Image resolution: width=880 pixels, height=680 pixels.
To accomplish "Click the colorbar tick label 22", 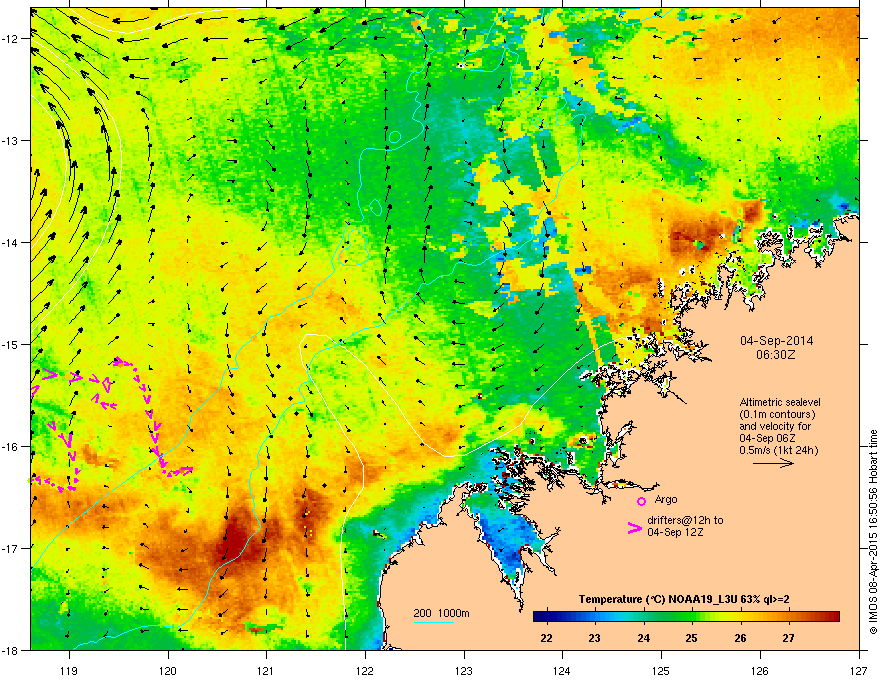I will tap(546, 638).
